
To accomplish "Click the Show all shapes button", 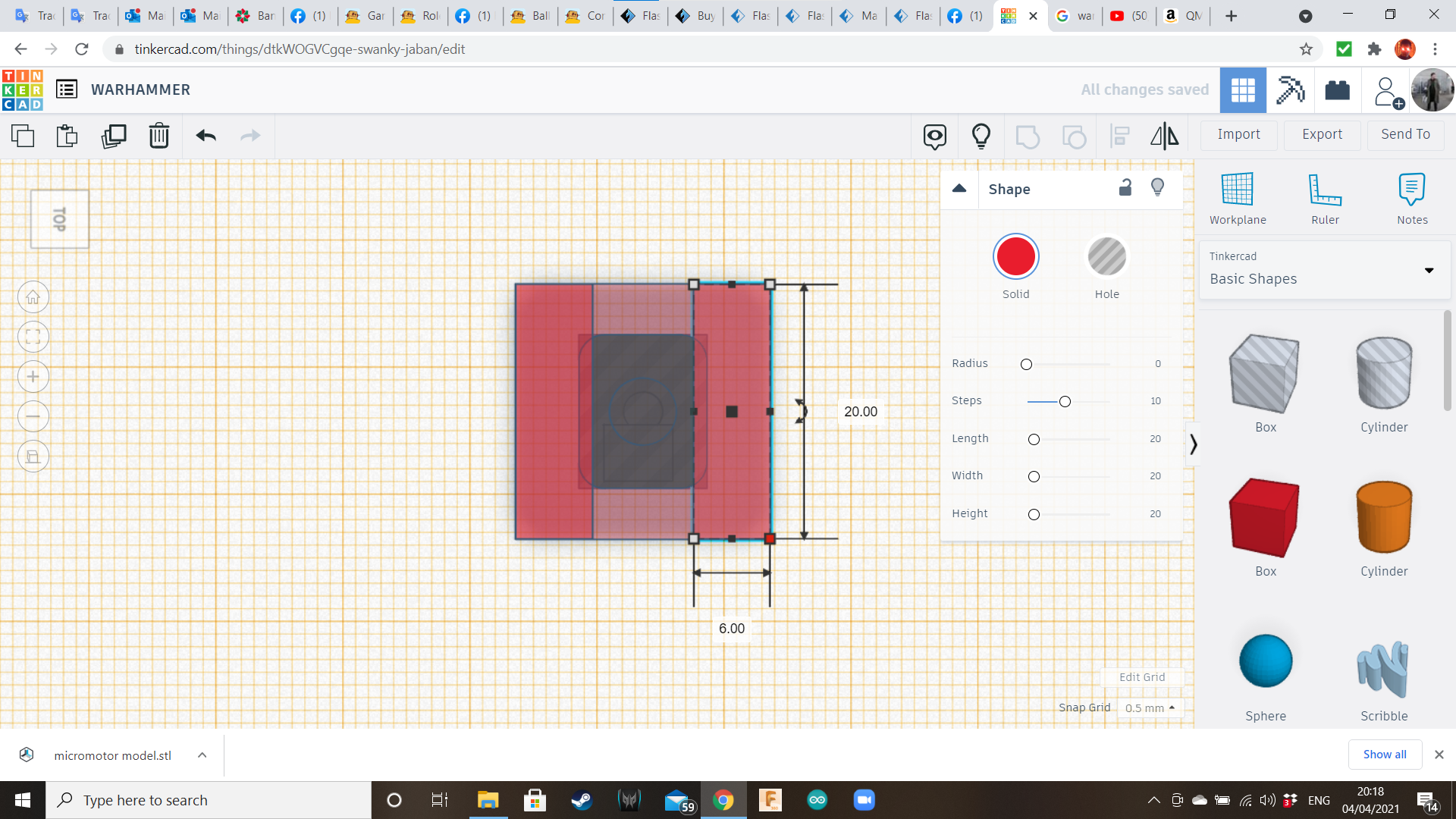I will (1384, 753).
